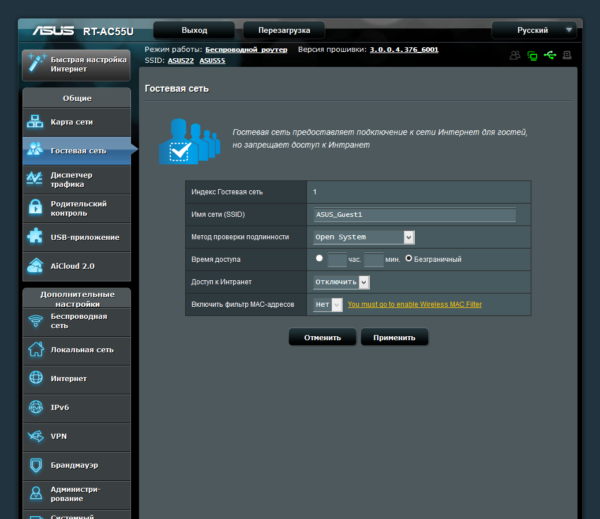This screenshot has width=600, height=519.
Task: Open Локальная сеть menu item
Action: [x=77, y=350]
